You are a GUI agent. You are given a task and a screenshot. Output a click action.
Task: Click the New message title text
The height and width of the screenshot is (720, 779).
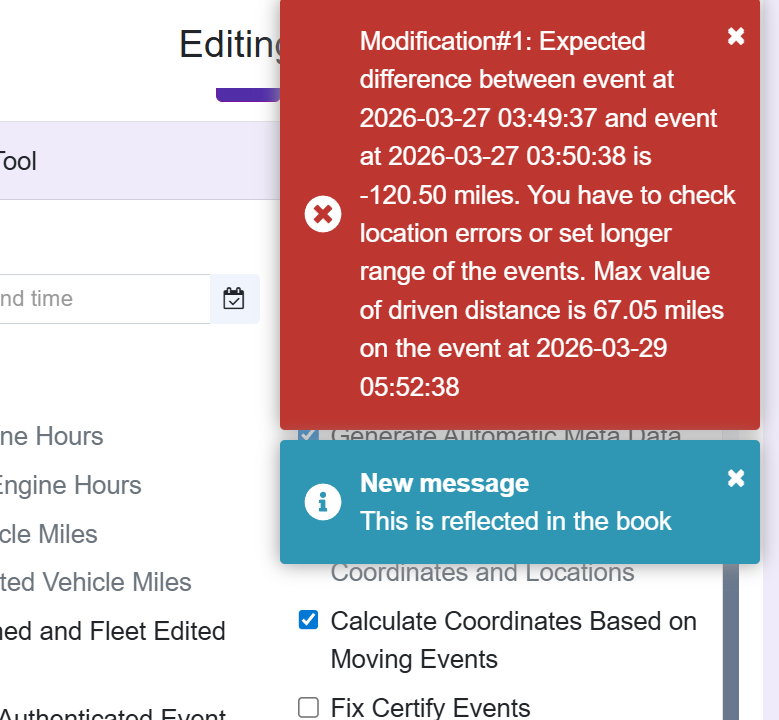(444, 483)
